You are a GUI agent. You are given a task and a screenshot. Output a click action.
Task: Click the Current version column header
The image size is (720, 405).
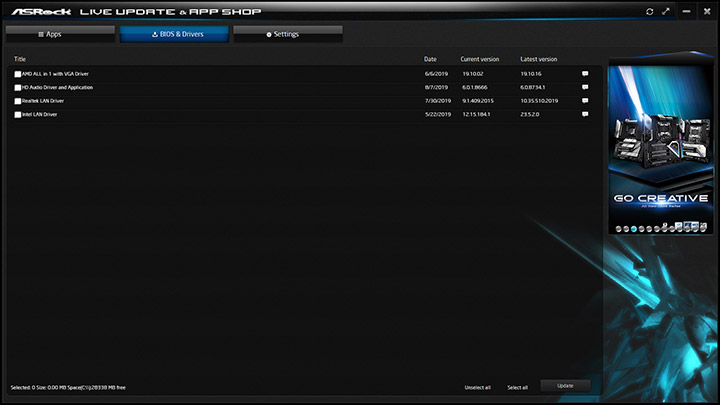point(480,59)
